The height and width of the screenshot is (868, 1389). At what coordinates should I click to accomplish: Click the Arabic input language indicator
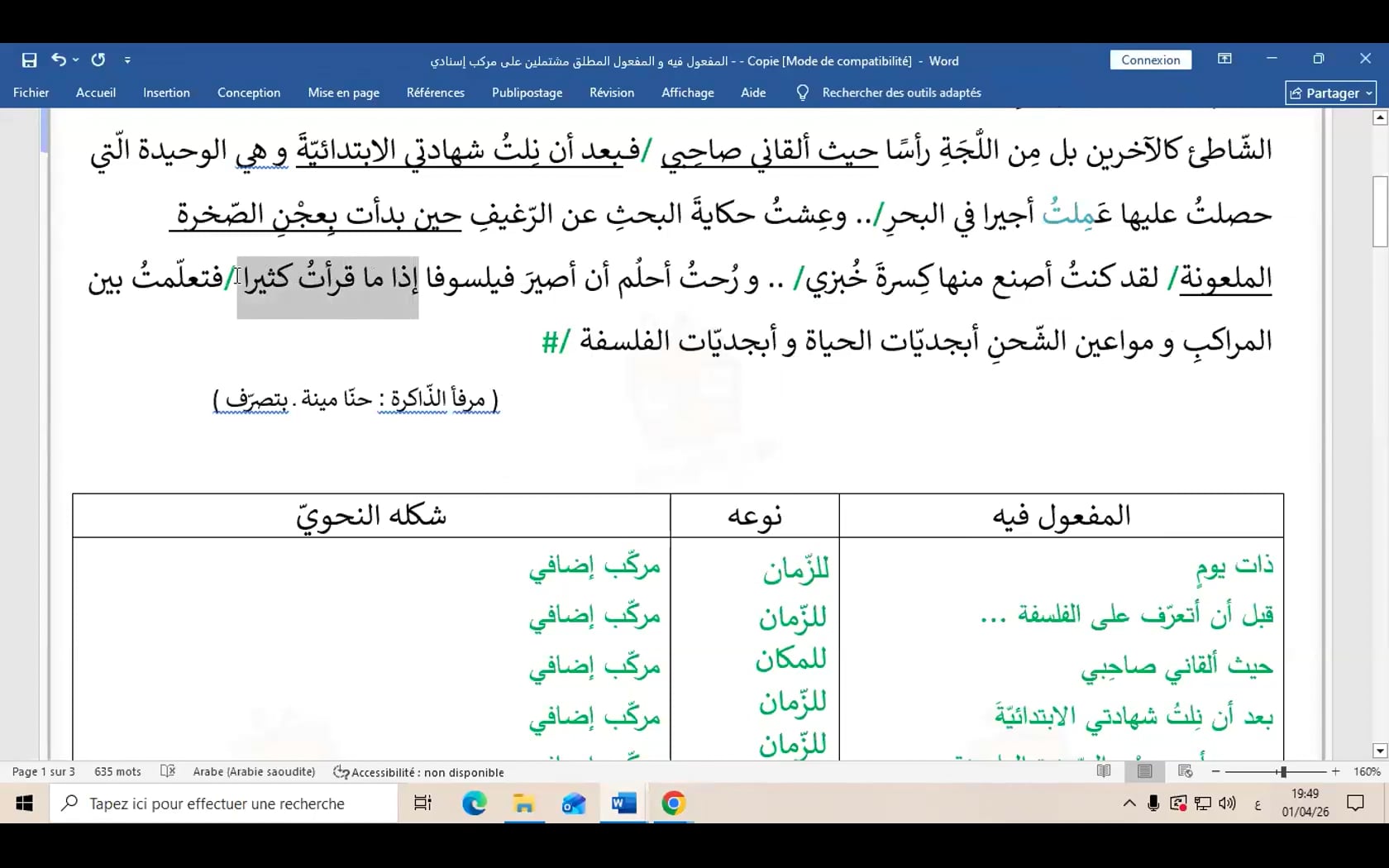point(1257,804)
